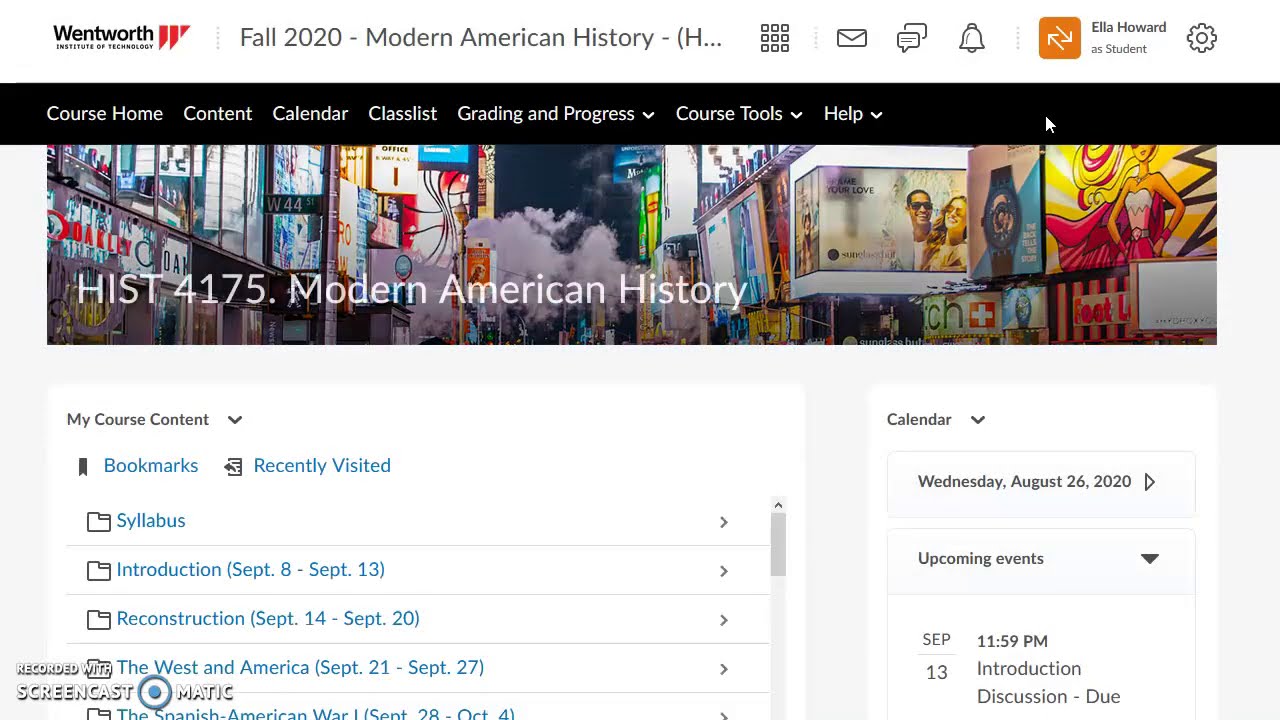1280x720 pixels.
Task: Open the settings gear icon
Action: point(1201,39)
